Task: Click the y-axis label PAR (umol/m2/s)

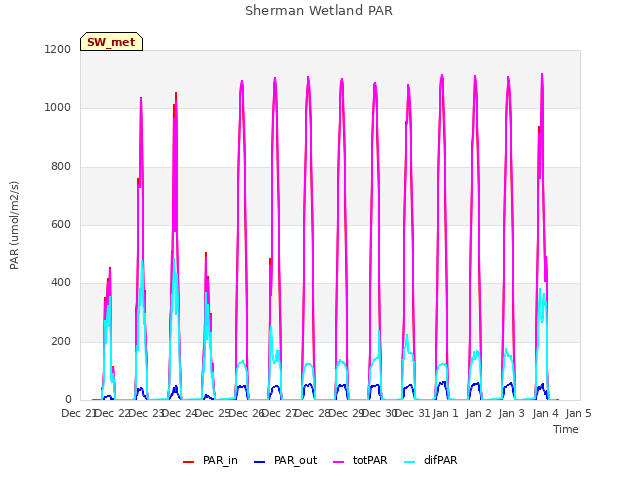Action: point(14,225)
